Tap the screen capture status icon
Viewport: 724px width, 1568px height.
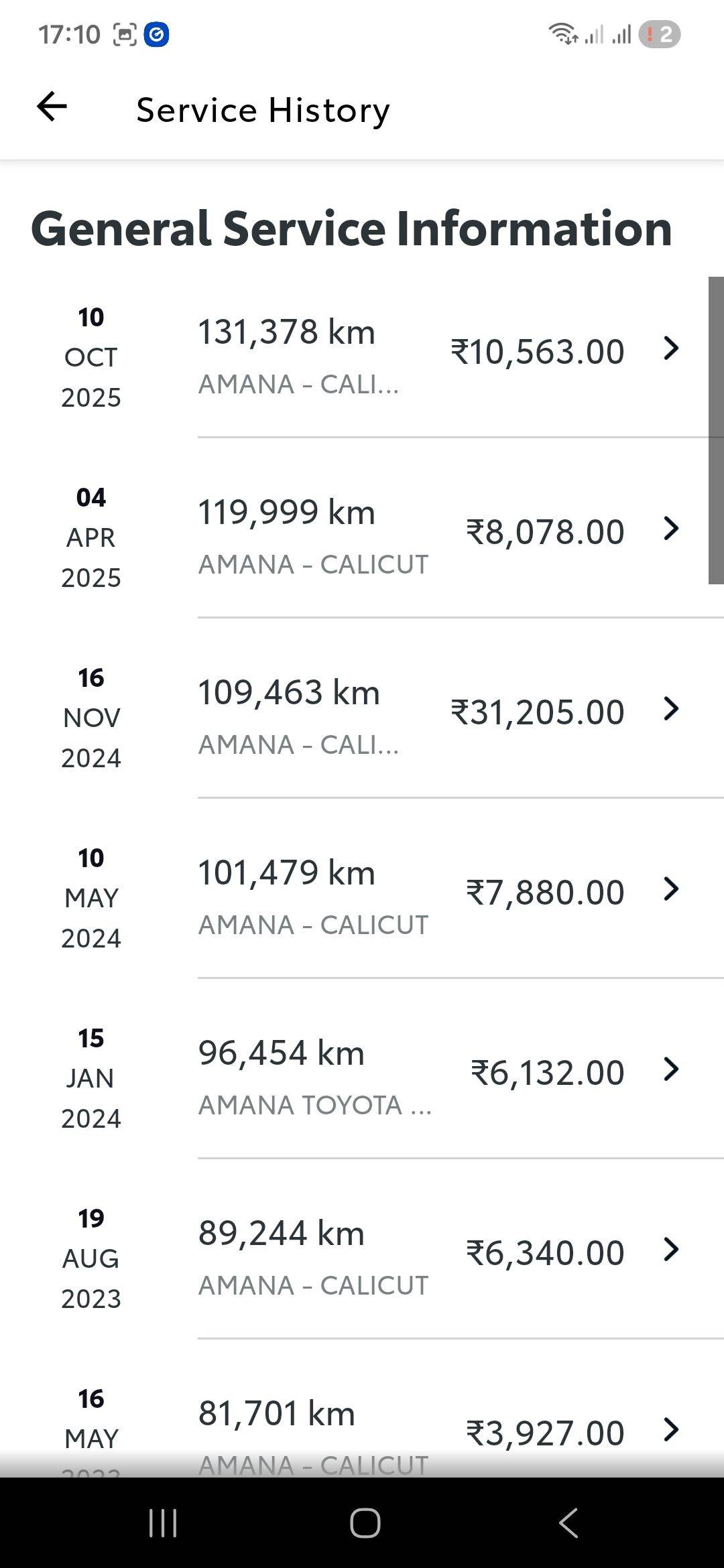coord(125,34)
